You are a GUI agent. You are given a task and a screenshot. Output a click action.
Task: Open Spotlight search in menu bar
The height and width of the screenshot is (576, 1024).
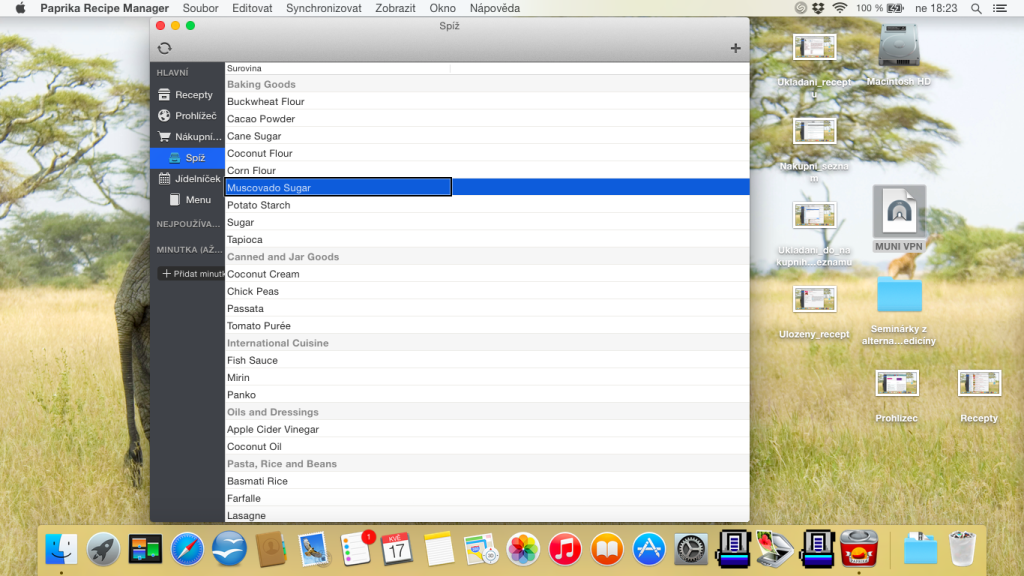point(976,8)
